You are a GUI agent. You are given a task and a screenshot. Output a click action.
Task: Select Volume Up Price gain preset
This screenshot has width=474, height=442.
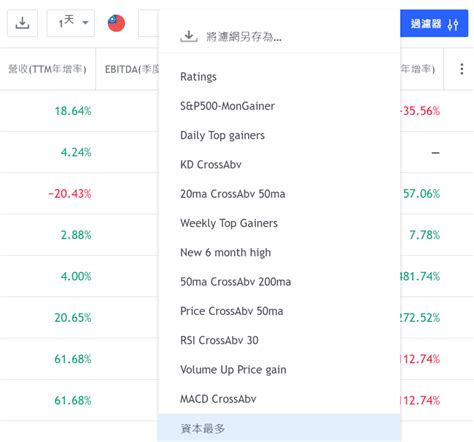pos(279,370)
